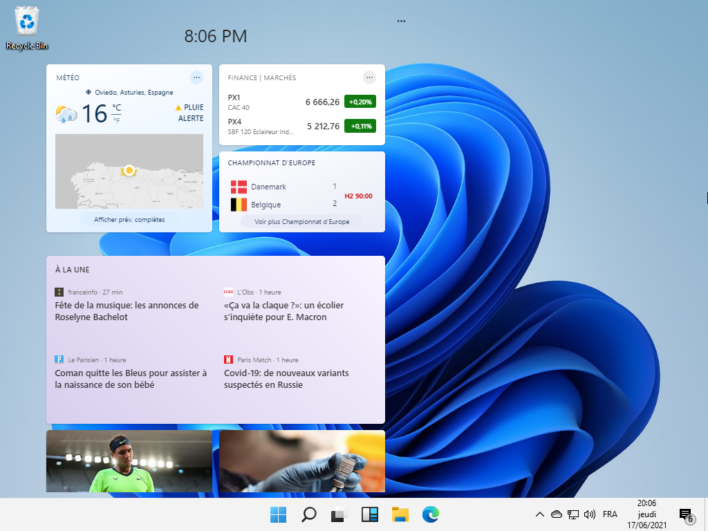Open Fête de la musique headline
708x531 pixels.
[x=127, y=311]
